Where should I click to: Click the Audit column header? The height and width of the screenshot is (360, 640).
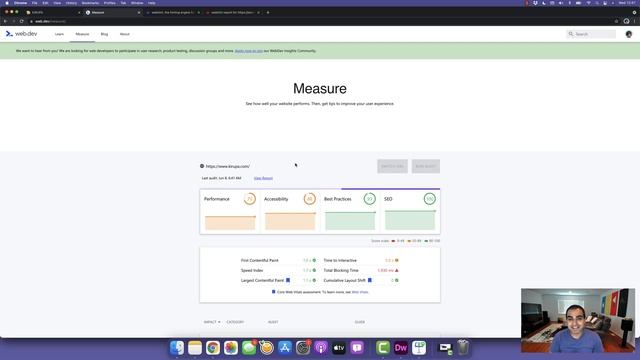click(273, 322)
